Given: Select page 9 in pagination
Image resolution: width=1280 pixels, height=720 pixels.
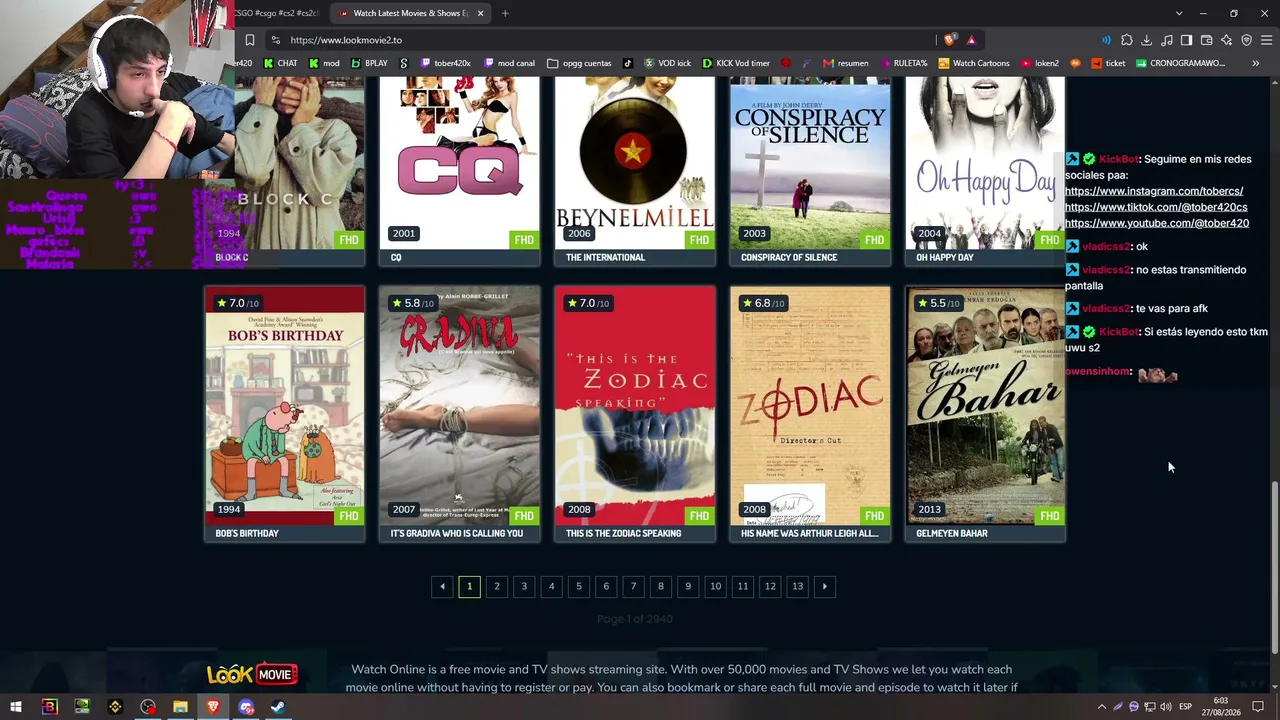Looking at the screenshot, I should pyautogui.click(x=688, y=586).
